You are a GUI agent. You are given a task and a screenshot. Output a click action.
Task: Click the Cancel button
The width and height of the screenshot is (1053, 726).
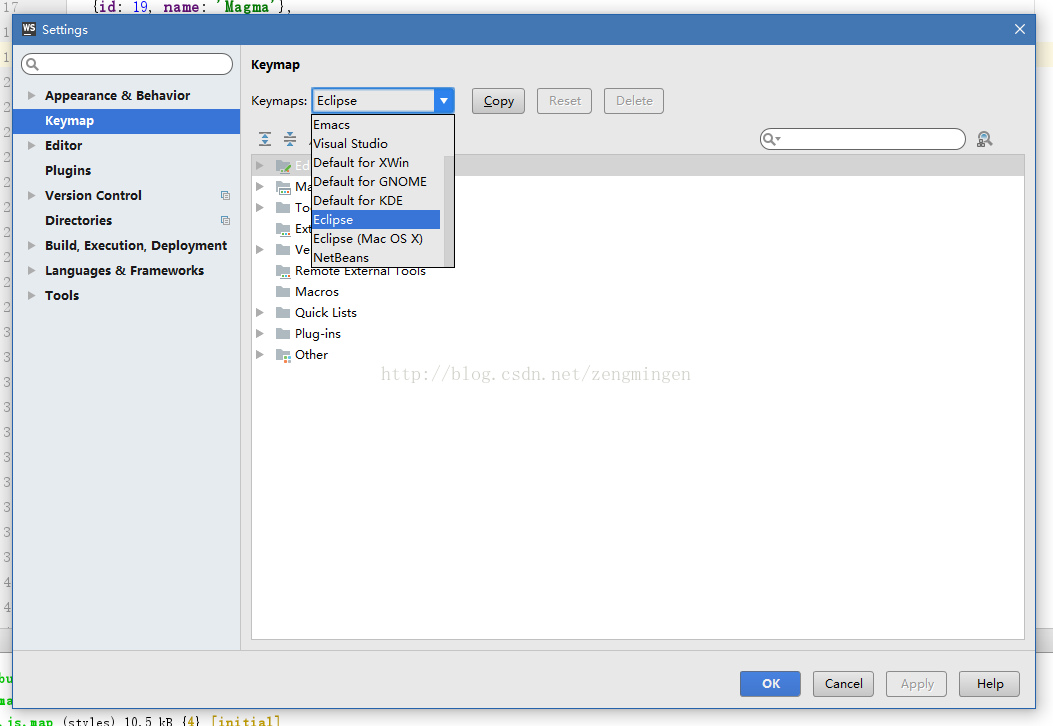(843, 684)
